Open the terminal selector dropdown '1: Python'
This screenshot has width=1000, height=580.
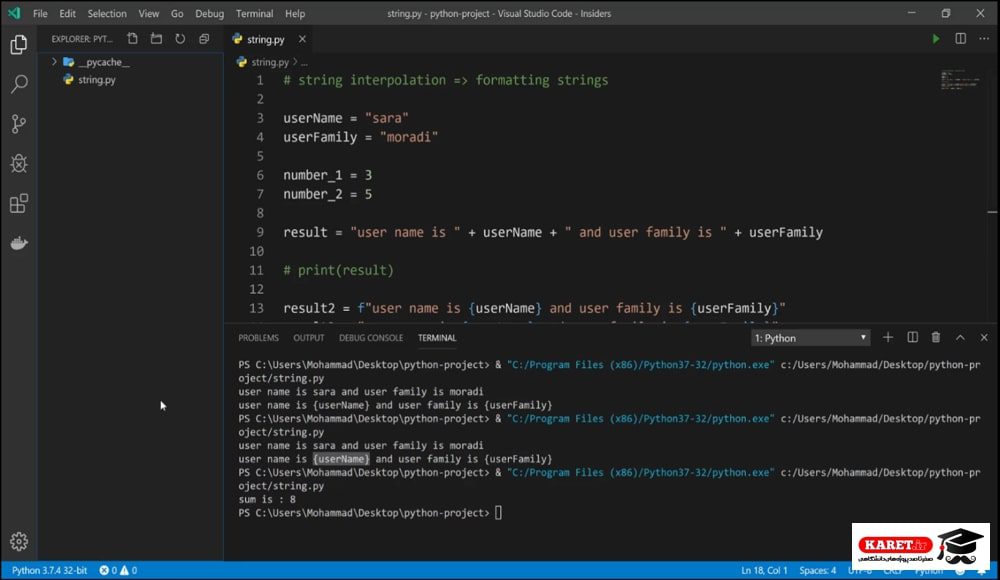[810, 338]
